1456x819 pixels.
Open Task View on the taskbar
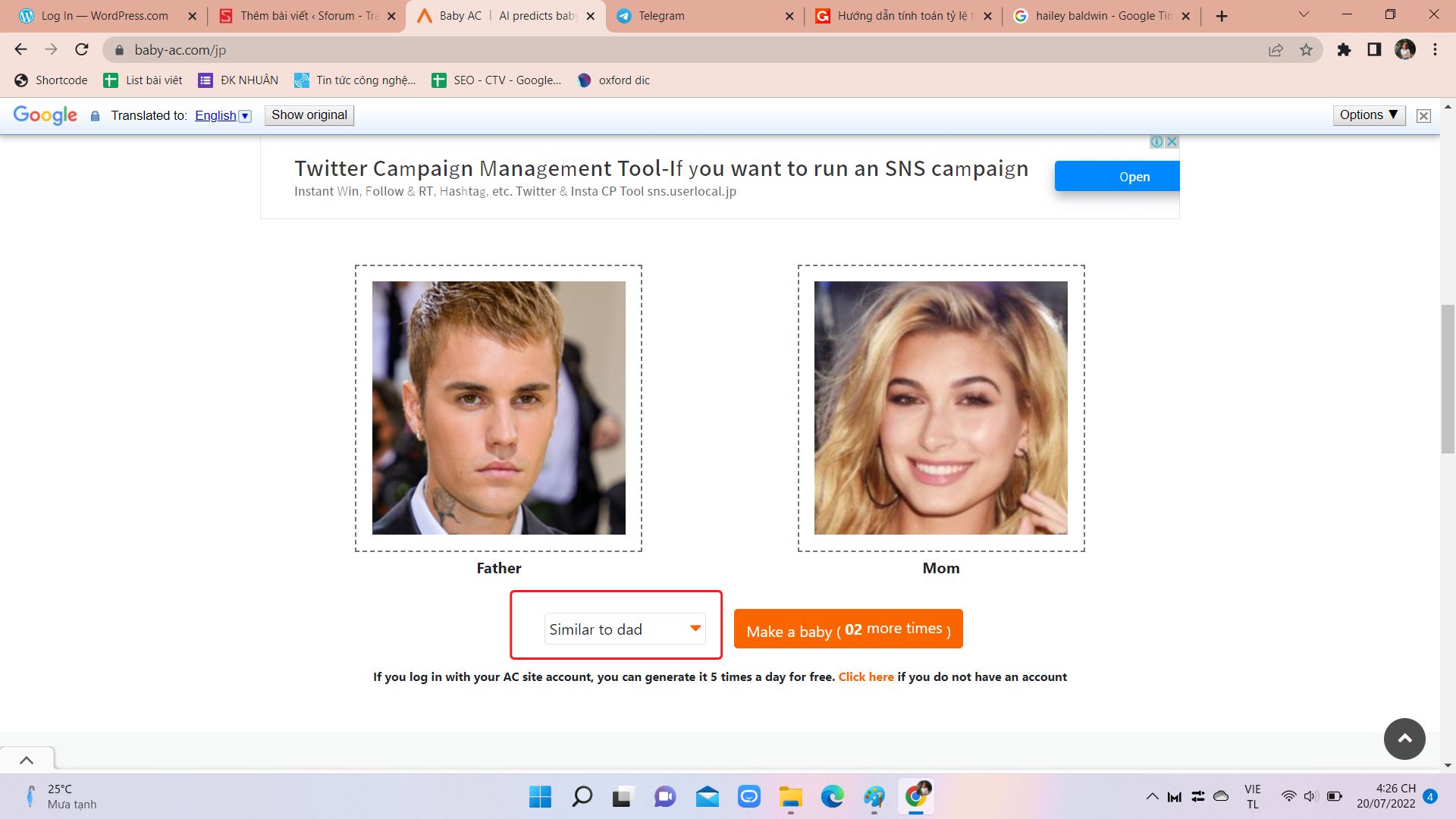point(623,796)
